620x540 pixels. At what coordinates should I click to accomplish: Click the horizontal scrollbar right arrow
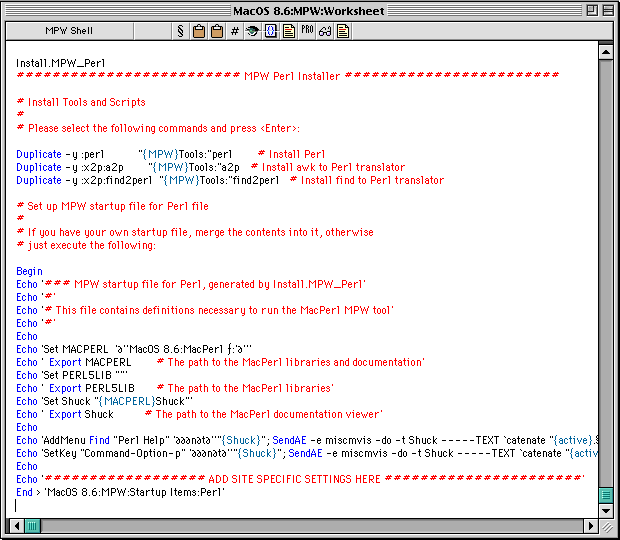pos(591,526)
